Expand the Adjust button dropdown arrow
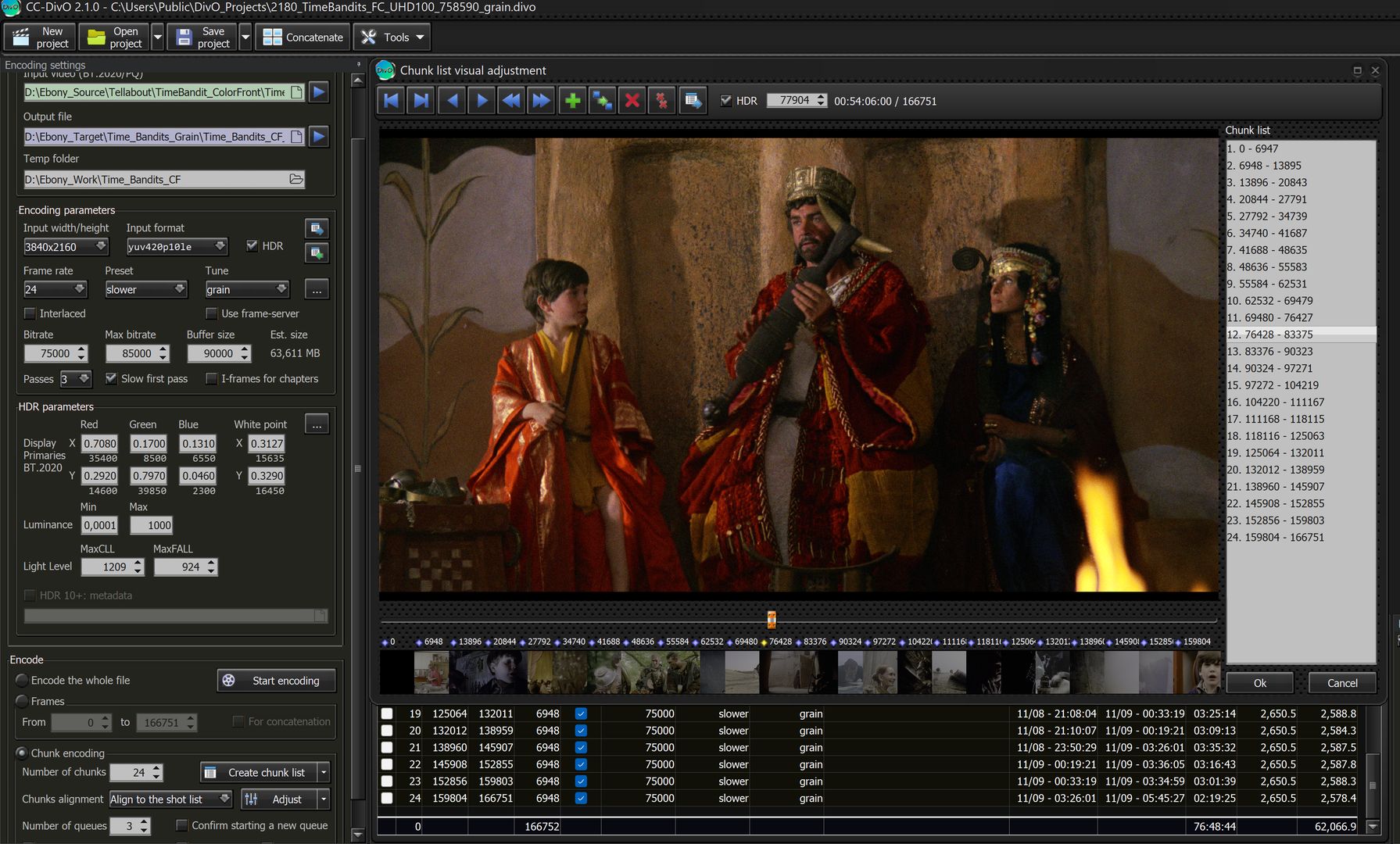Screen dimensions: 1400x844 (x=324, y=799)
